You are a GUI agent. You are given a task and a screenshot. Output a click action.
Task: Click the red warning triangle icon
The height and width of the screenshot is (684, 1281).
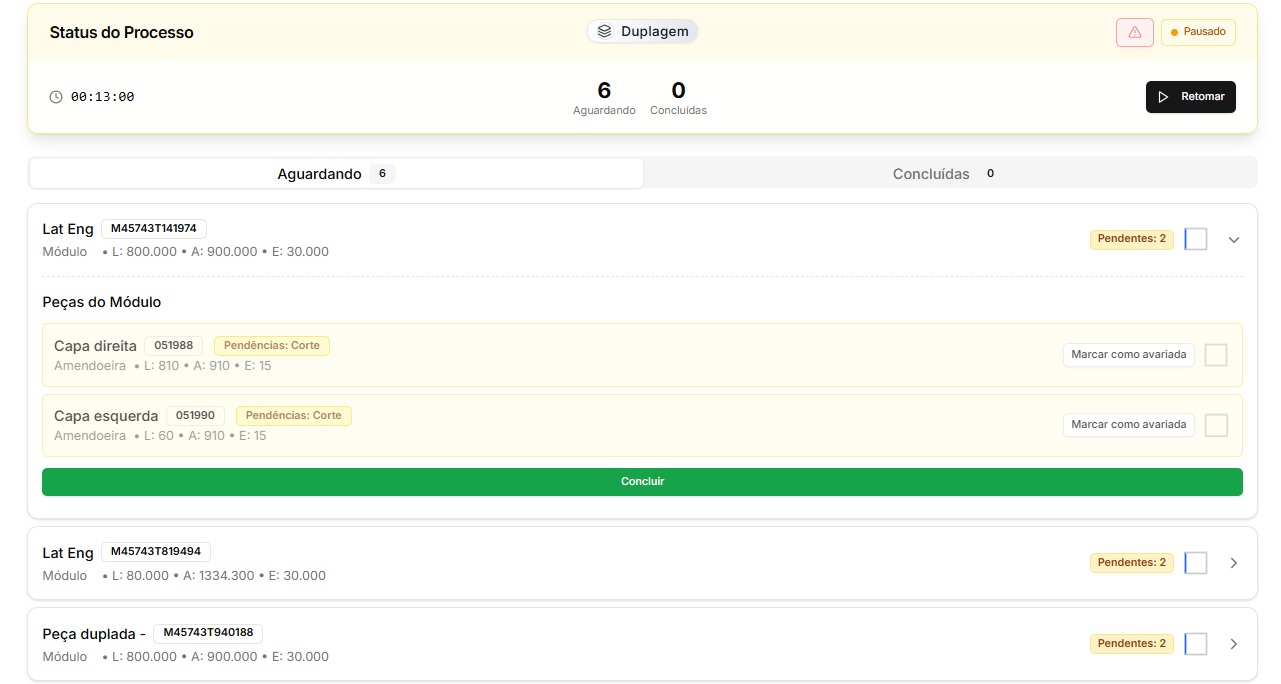point(1134,32)
